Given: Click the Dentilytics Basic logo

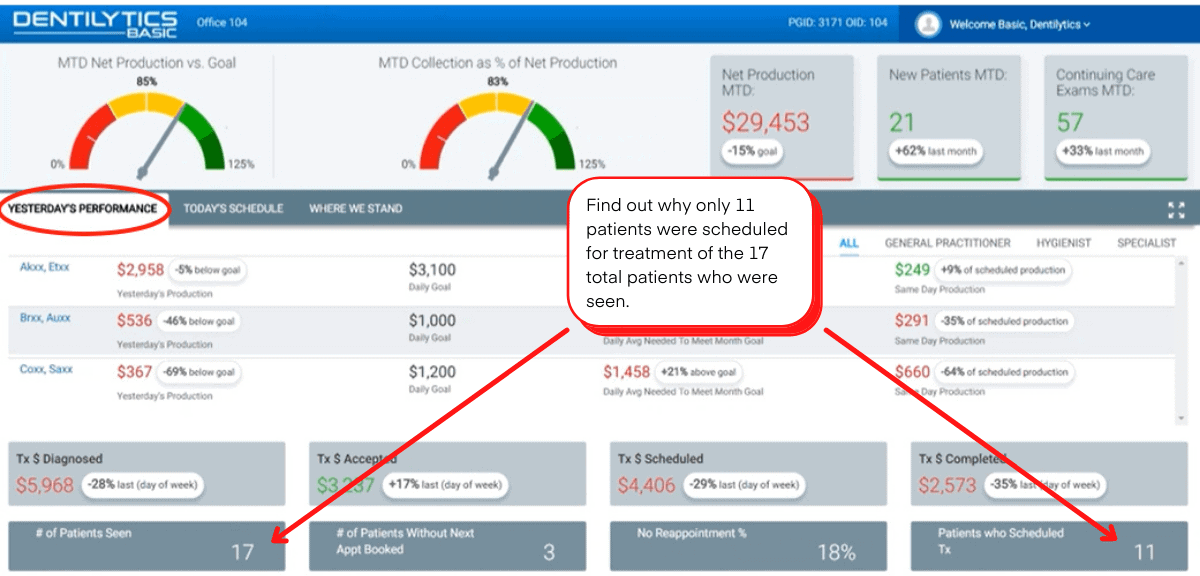Looking at the screenshot, I should (95, 23).
